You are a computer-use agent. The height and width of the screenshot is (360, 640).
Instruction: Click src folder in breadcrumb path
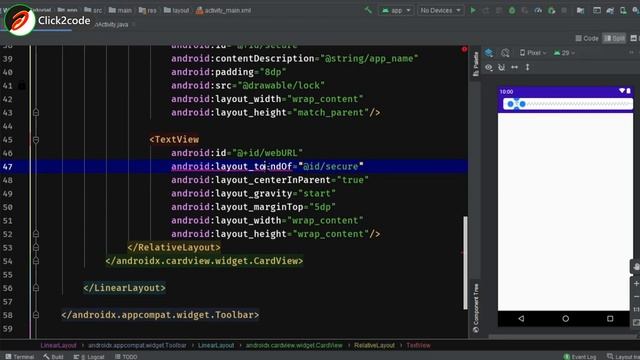93,10
